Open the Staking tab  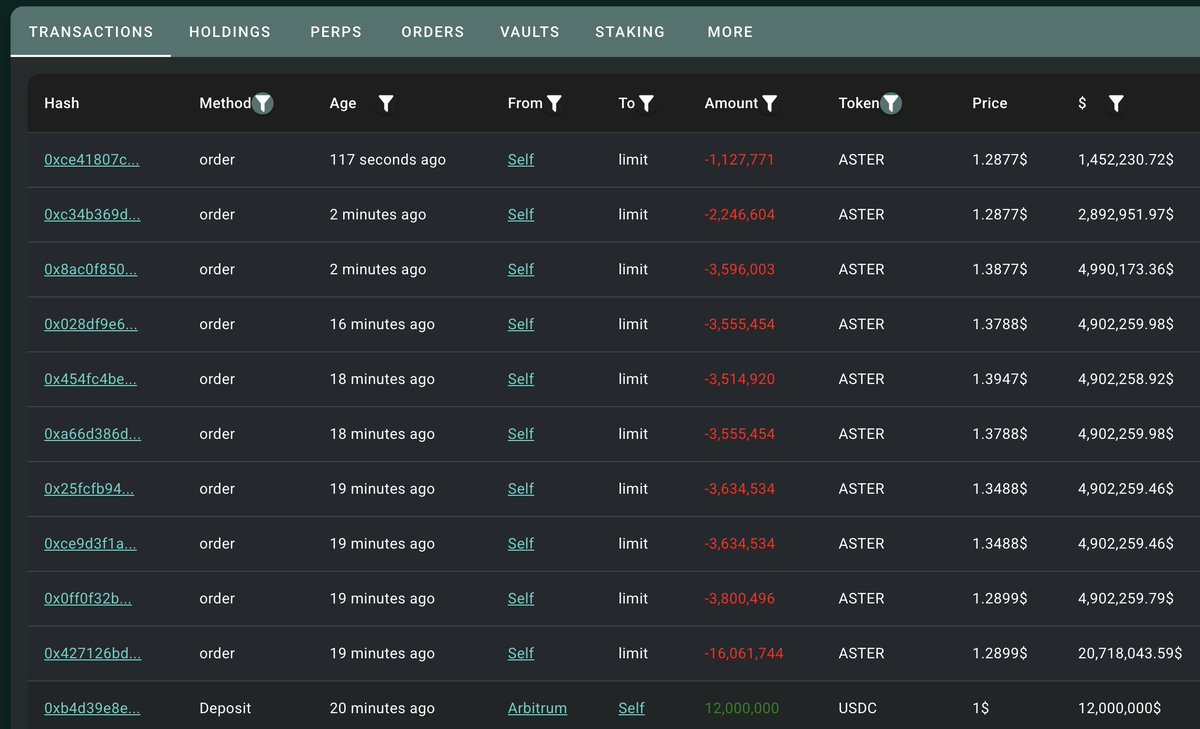click(x=630, y=32)
